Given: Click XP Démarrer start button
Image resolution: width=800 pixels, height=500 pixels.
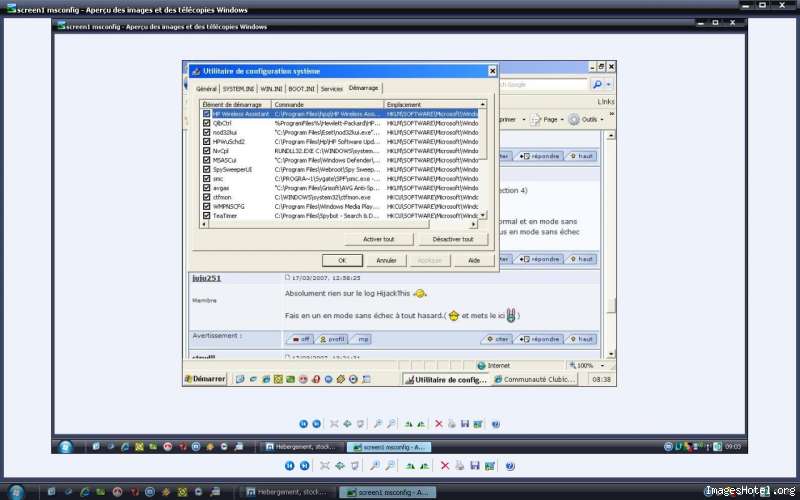Looking at the screenshot, I should click(205, 379).
